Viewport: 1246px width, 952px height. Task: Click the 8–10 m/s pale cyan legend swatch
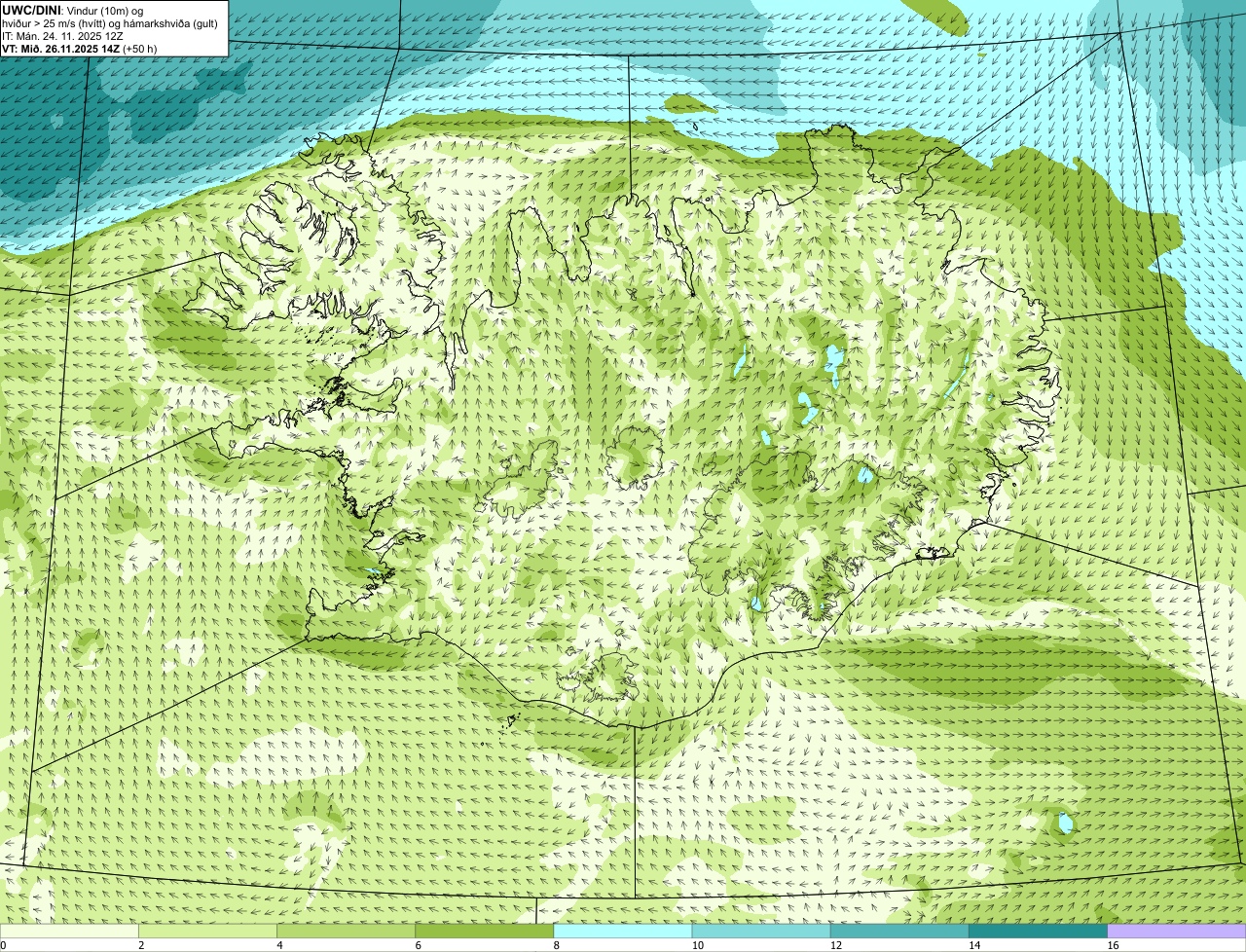coord(623,931)
